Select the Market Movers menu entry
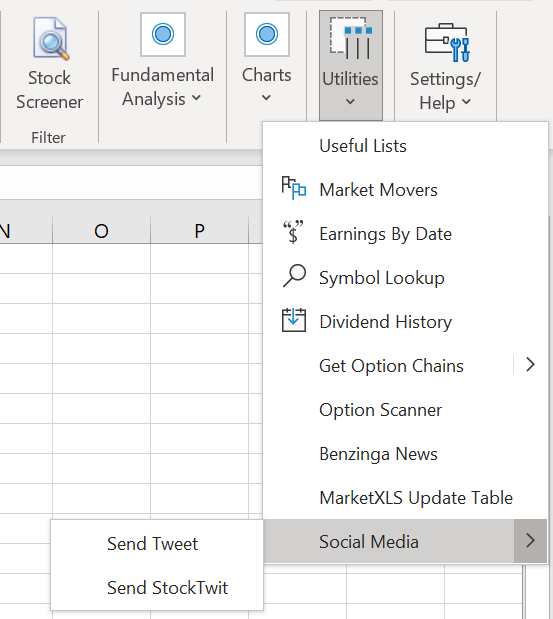This screenshot has width=553, height=619. click(x=405, y=190)
